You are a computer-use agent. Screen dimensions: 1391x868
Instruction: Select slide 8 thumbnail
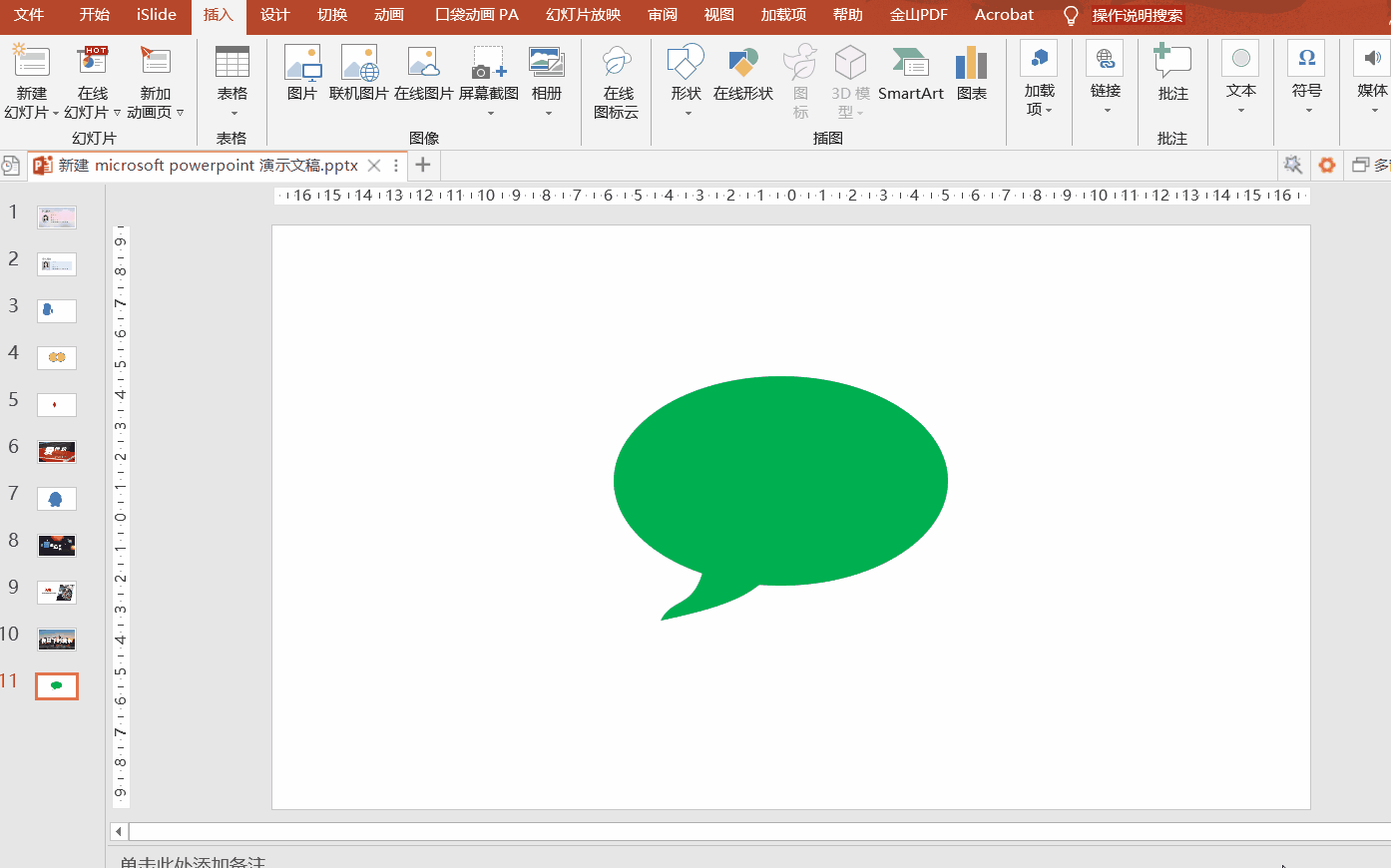pyautogui.click(x=57, y=545)
